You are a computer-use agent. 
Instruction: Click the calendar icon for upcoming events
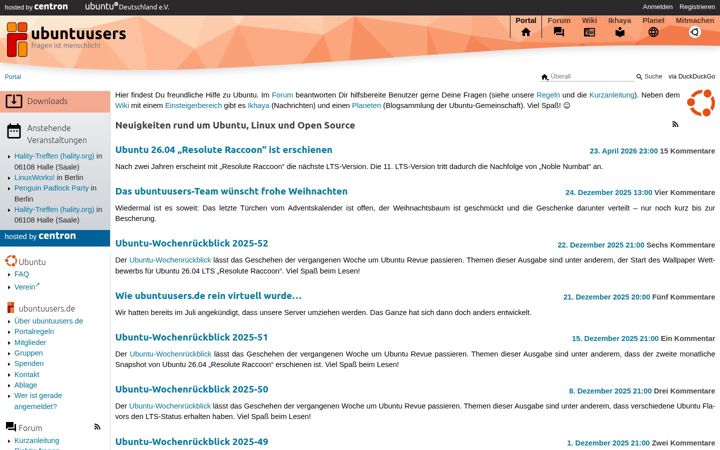[x=14, y=131]
